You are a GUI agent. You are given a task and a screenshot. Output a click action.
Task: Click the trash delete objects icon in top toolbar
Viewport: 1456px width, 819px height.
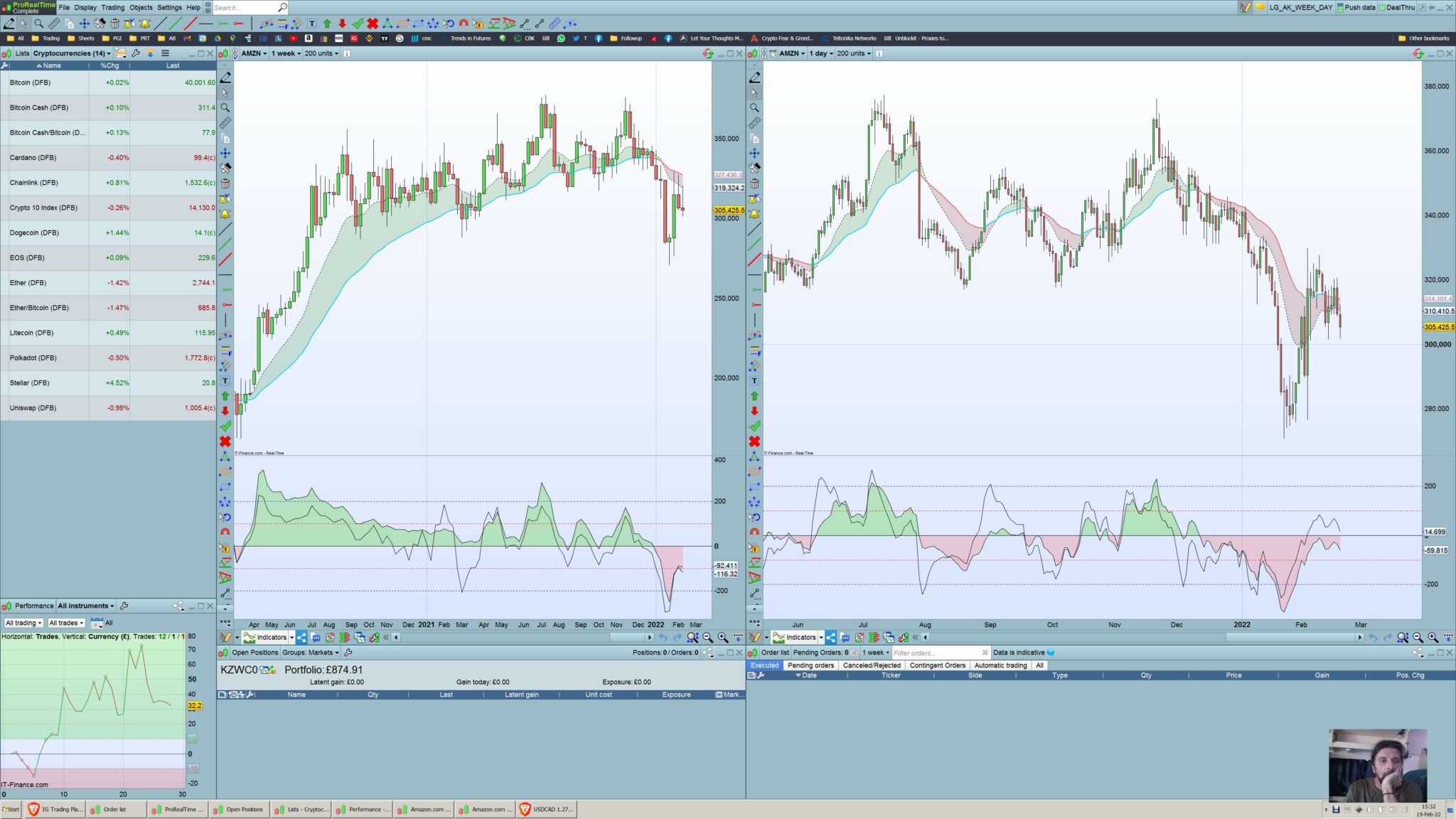(114, 23)
